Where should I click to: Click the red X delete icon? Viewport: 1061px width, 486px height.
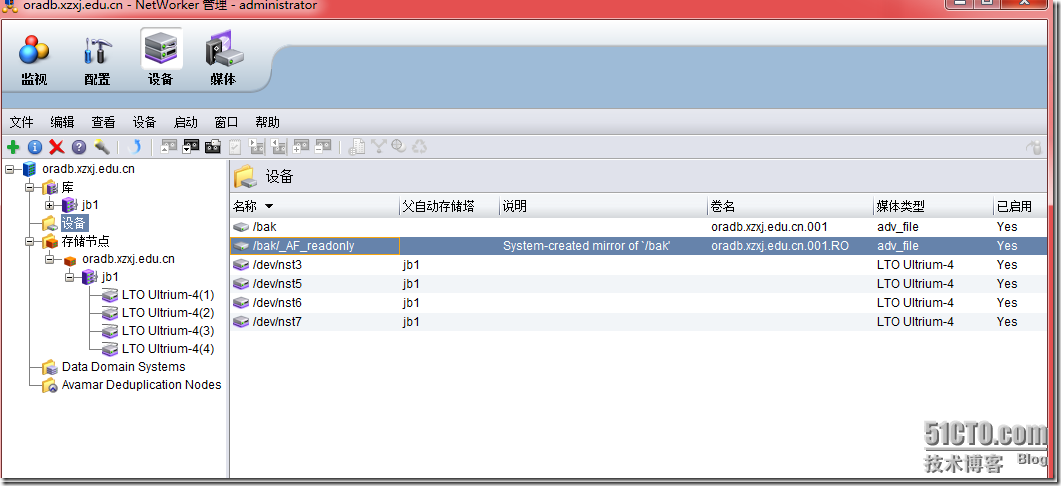click(x=57, y=146)
